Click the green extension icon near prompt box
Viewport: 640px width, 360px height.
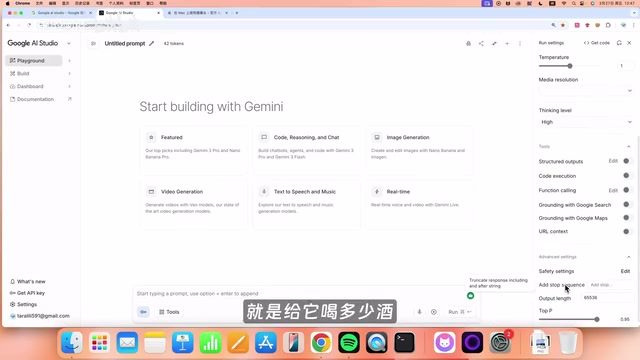[x=470, y=296]
